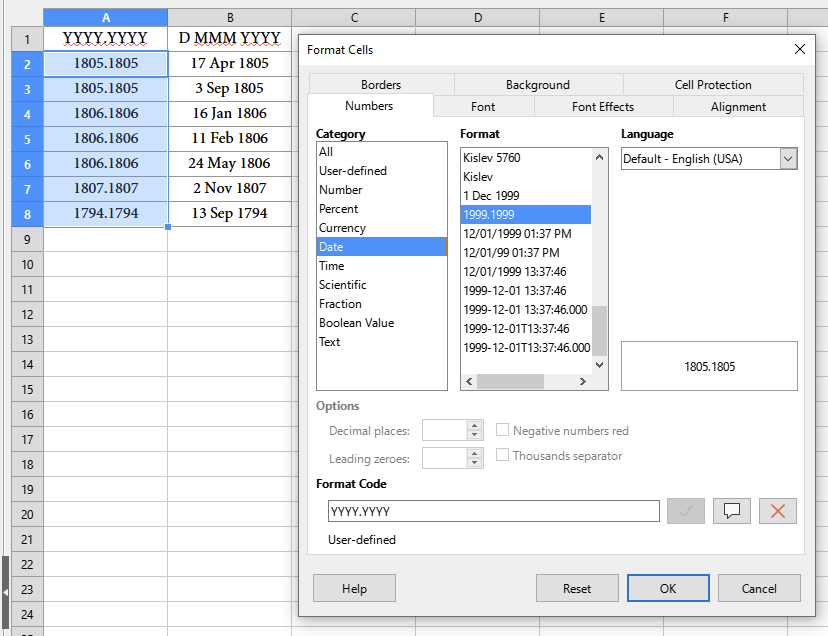Click the red X Remove format icon
Screen dimensions: 828x636
(x=778, y=511)
